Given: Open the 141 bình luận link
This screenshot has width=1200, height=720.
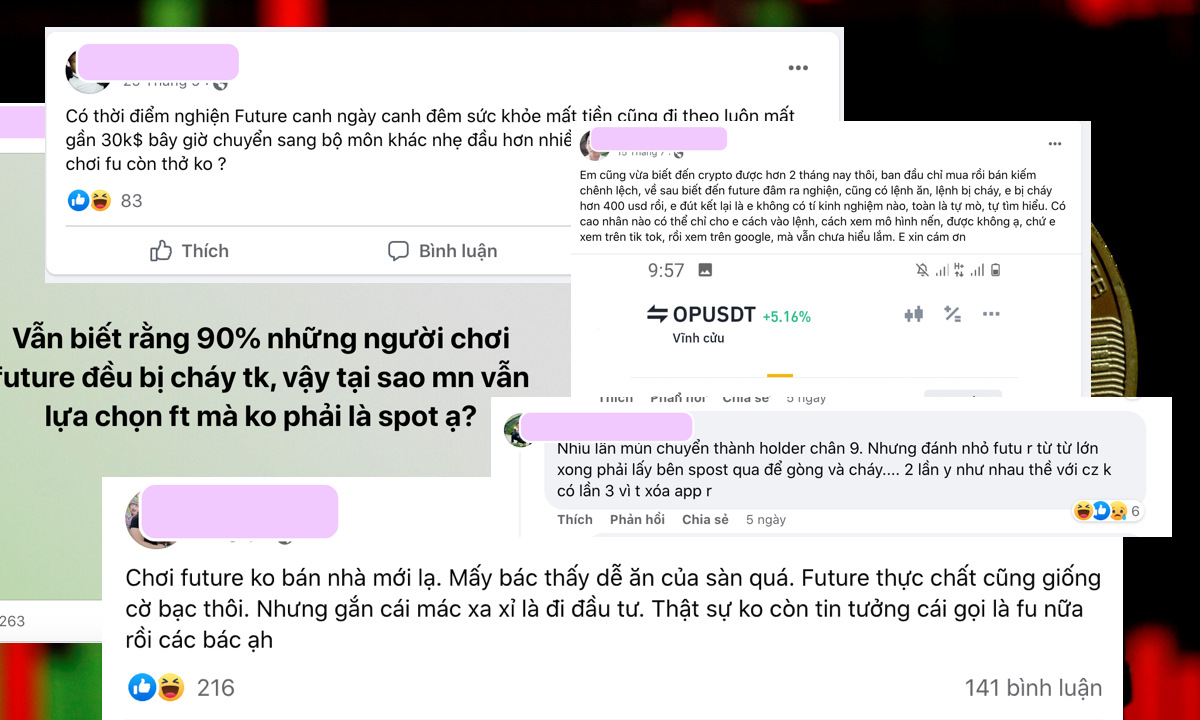Looking at the screenshot, I should (1033, 688).
